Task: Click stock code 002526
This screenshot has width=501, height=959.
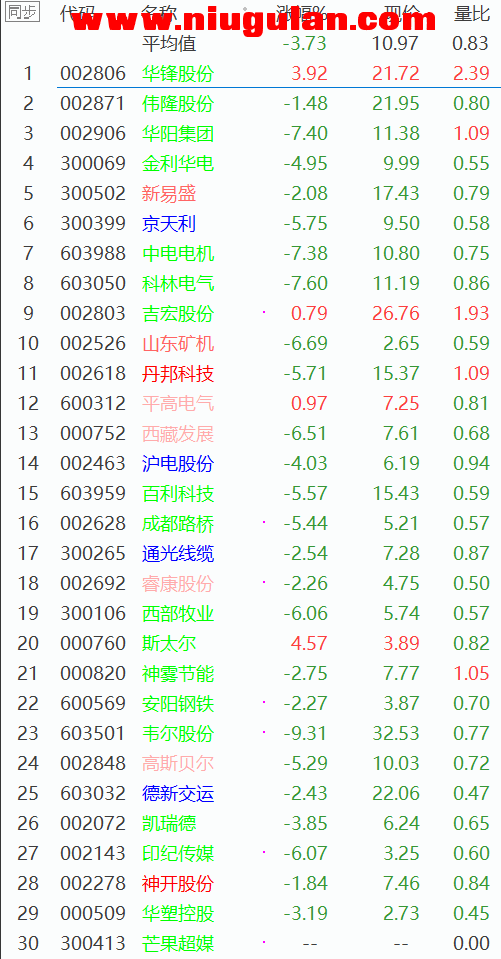Action: tap(93, 344)
